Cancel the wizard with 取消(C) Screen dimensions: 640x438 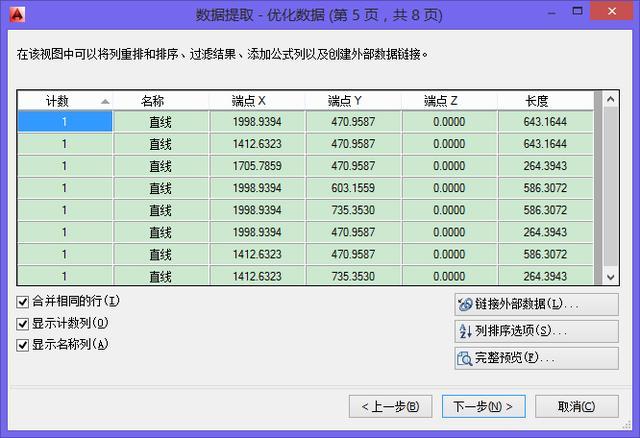point(577,407)
